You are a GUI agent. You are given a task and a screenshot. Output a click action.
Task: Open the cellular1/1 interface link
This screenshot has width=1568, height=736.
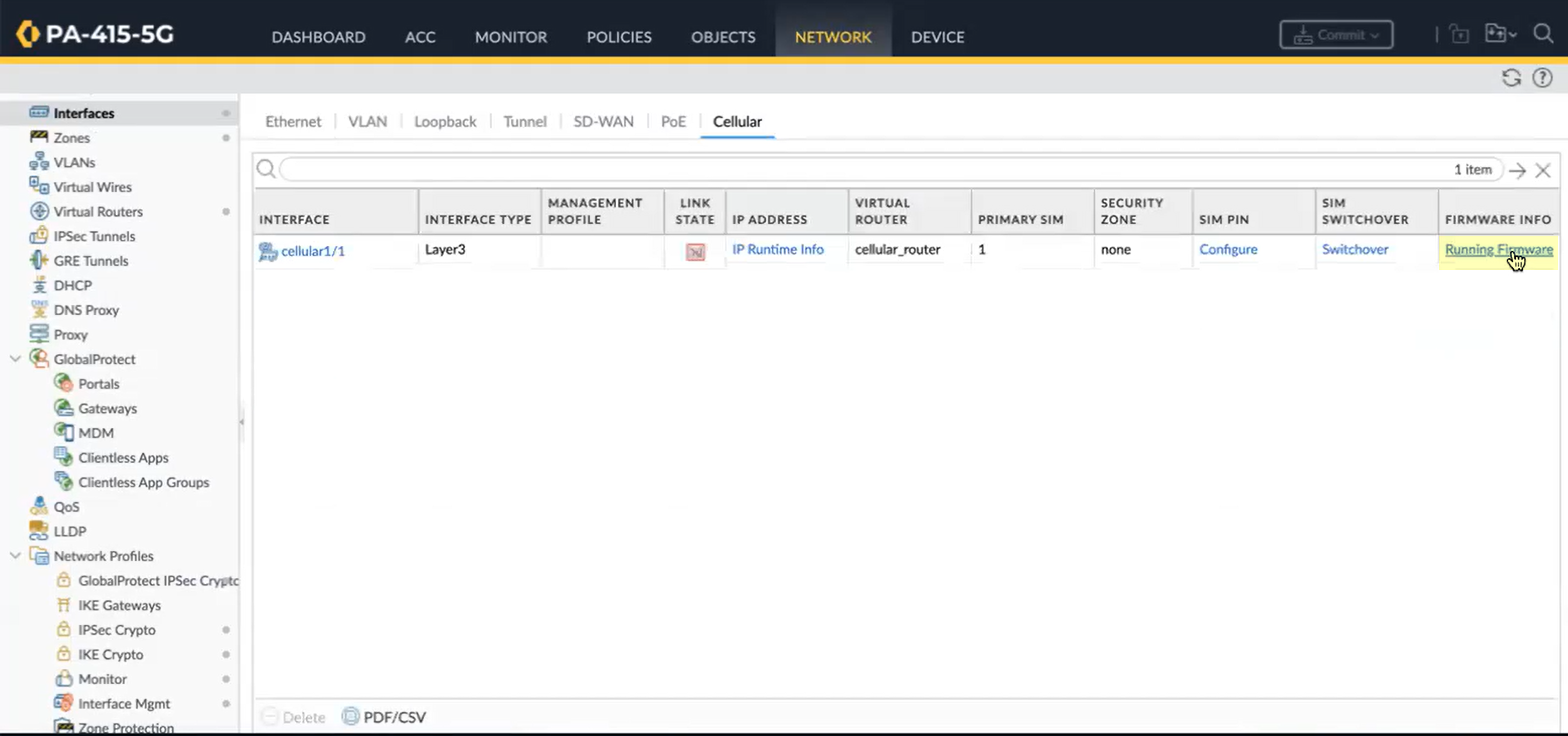[x=312, y=251]
